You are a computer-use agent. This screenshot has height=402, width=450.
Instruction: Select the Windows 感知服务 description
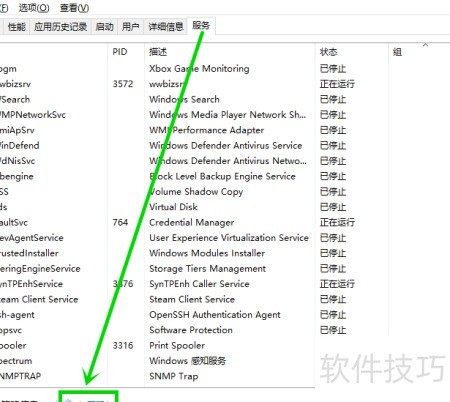pyautogui.click(x=187, y=361)
